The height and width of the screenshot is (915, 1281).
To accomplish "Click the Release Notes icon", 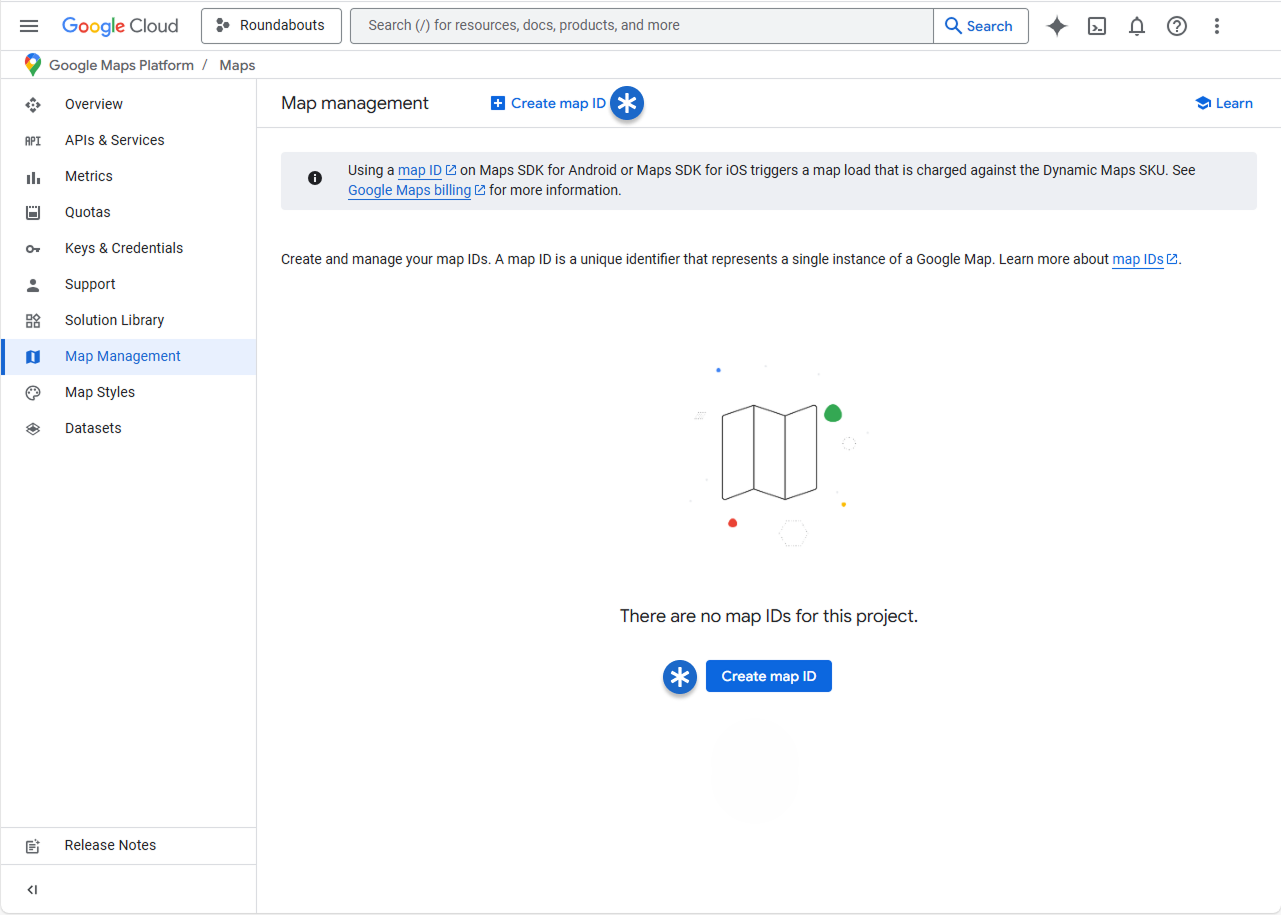I will [33, 846].
